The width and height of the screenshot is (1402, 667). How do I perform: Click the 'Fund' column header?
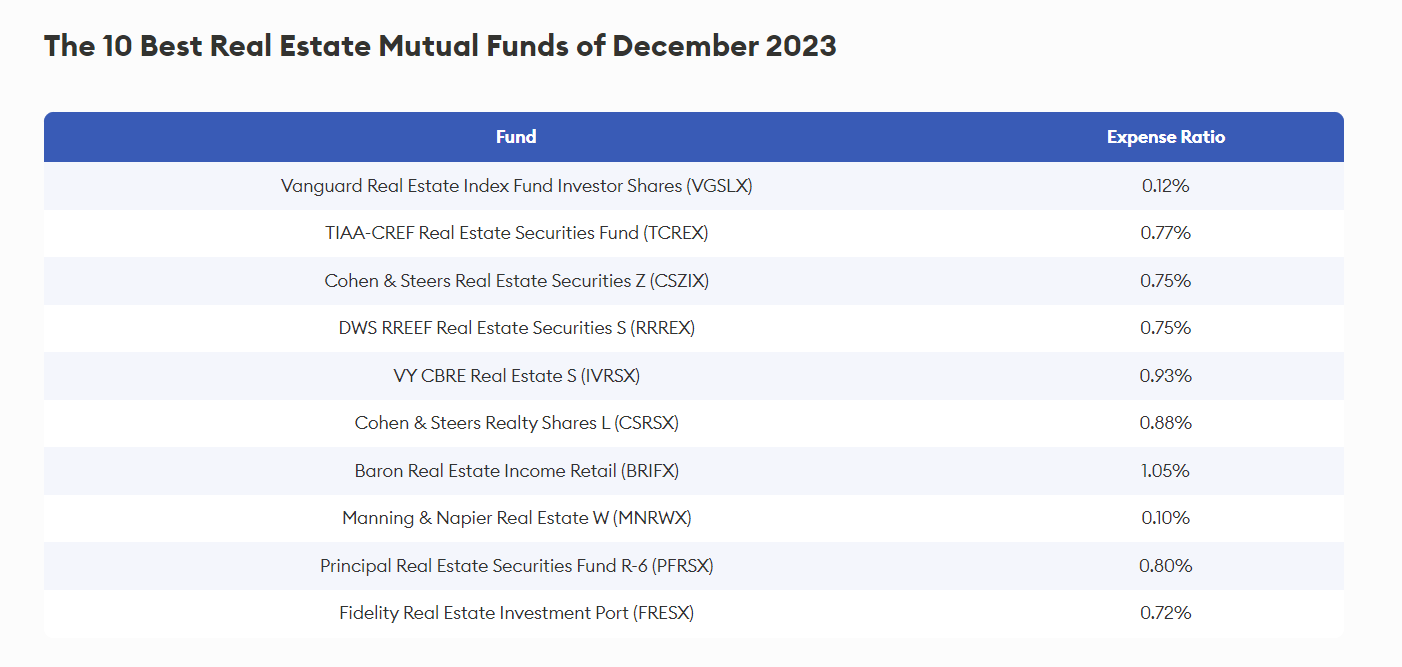[x=516, y=137]
